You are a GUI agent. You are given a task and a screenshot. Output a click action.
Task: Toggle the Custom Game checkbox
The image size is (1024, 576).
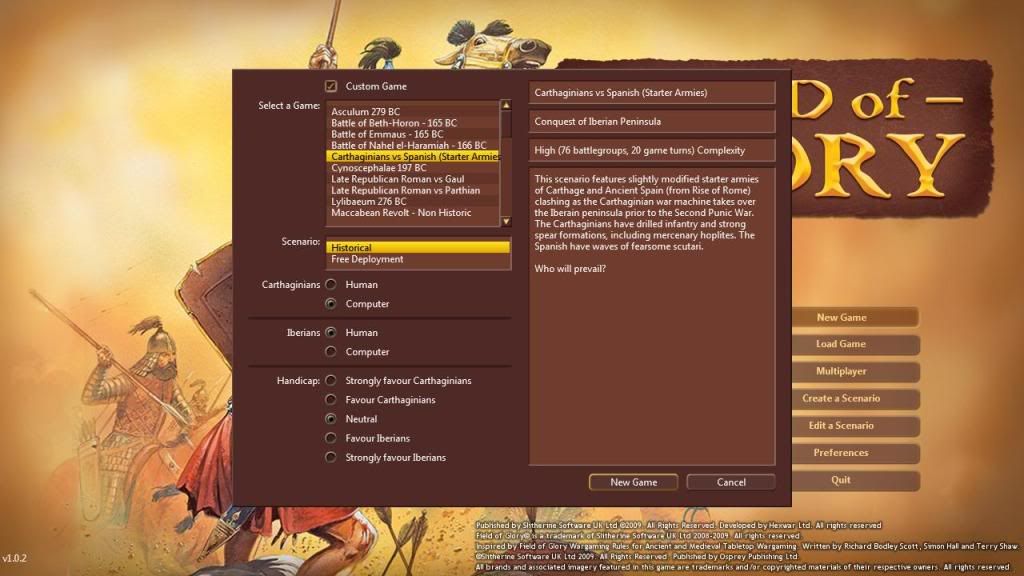coord(331,86)
